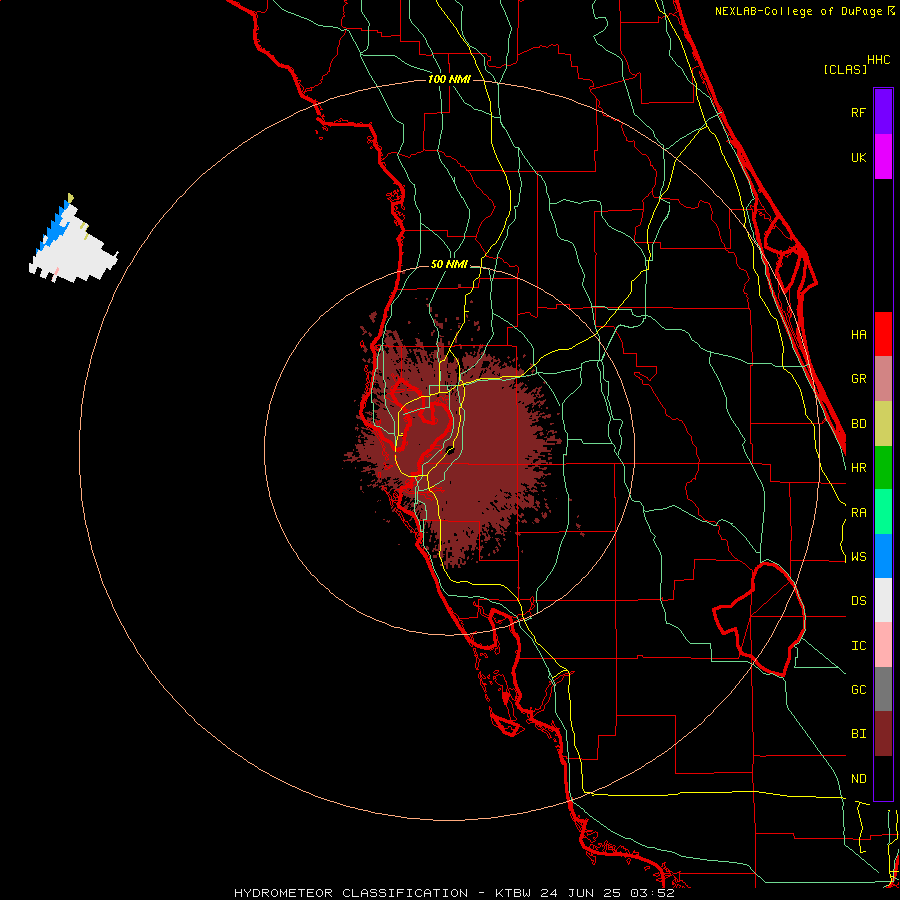
Task: Click the '[CLAS]' units label
Action: point(845,70)
